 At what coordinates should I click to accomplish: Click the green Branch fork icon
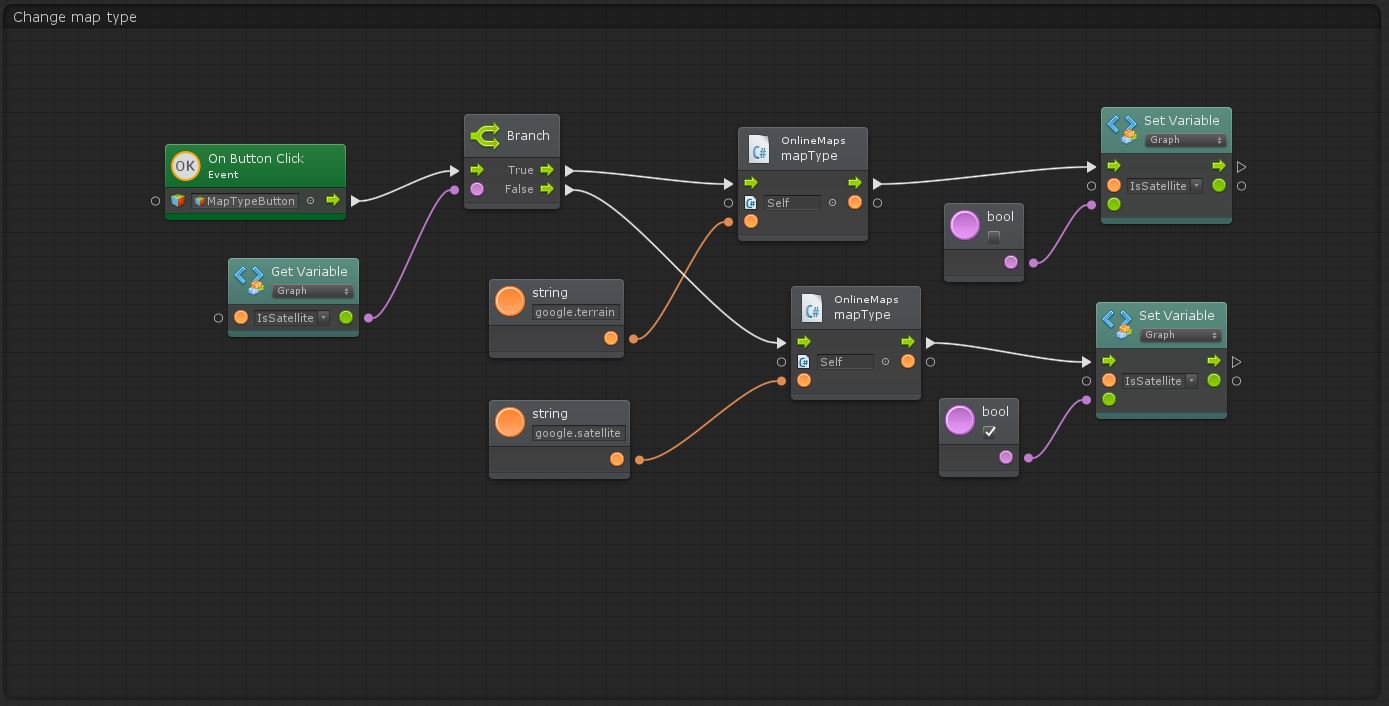(485, 135)
